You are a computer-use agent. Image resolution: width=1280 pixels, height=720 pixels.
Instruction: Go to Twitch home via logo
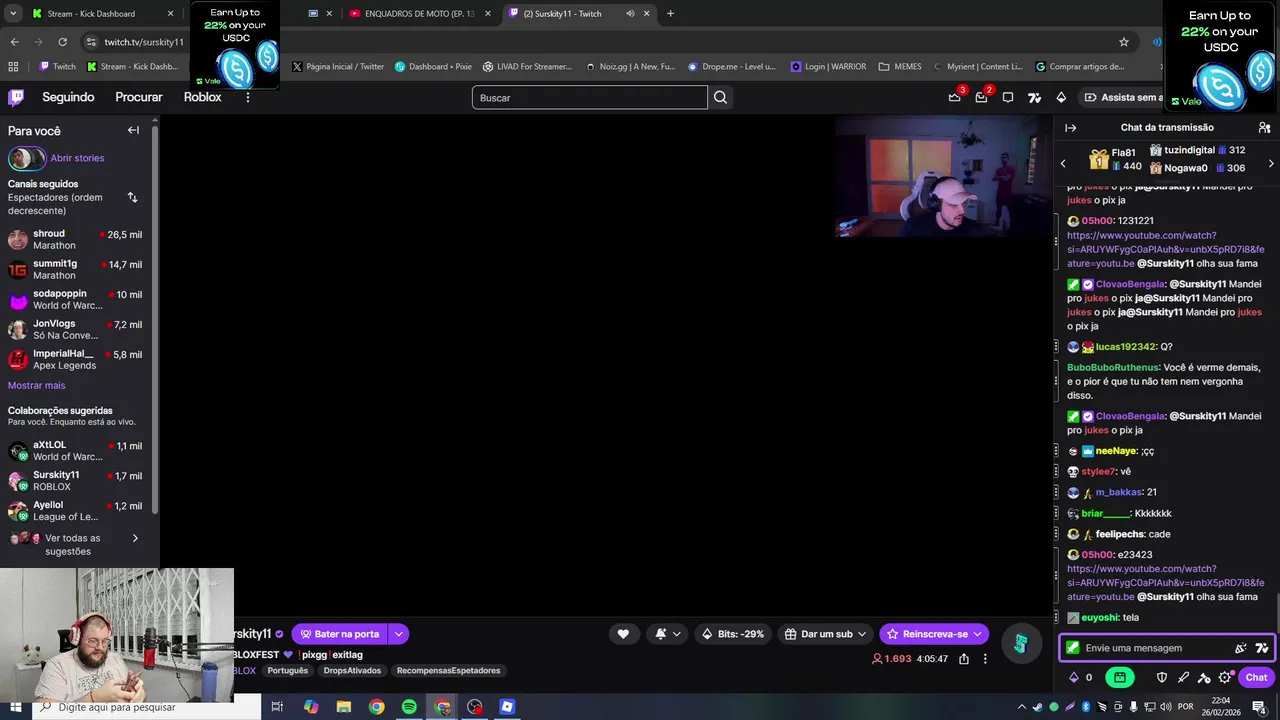[x=16, y=97]
